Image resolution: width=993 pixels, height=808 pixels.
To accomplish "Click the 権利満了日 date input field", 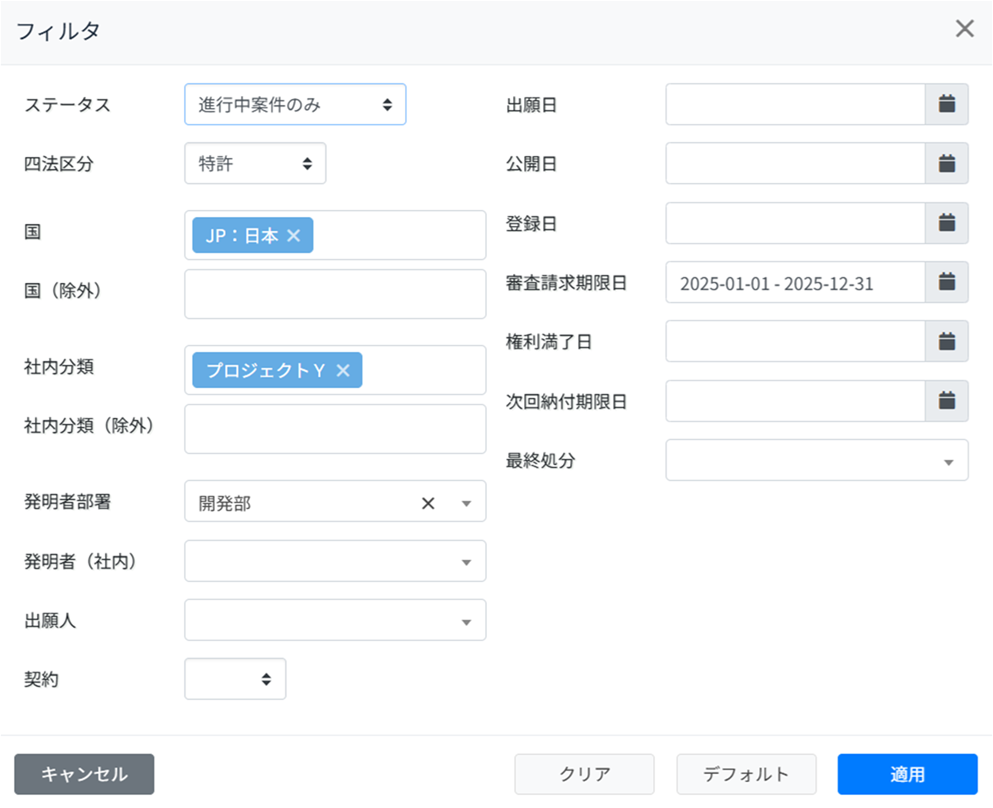I will point(795,341).
